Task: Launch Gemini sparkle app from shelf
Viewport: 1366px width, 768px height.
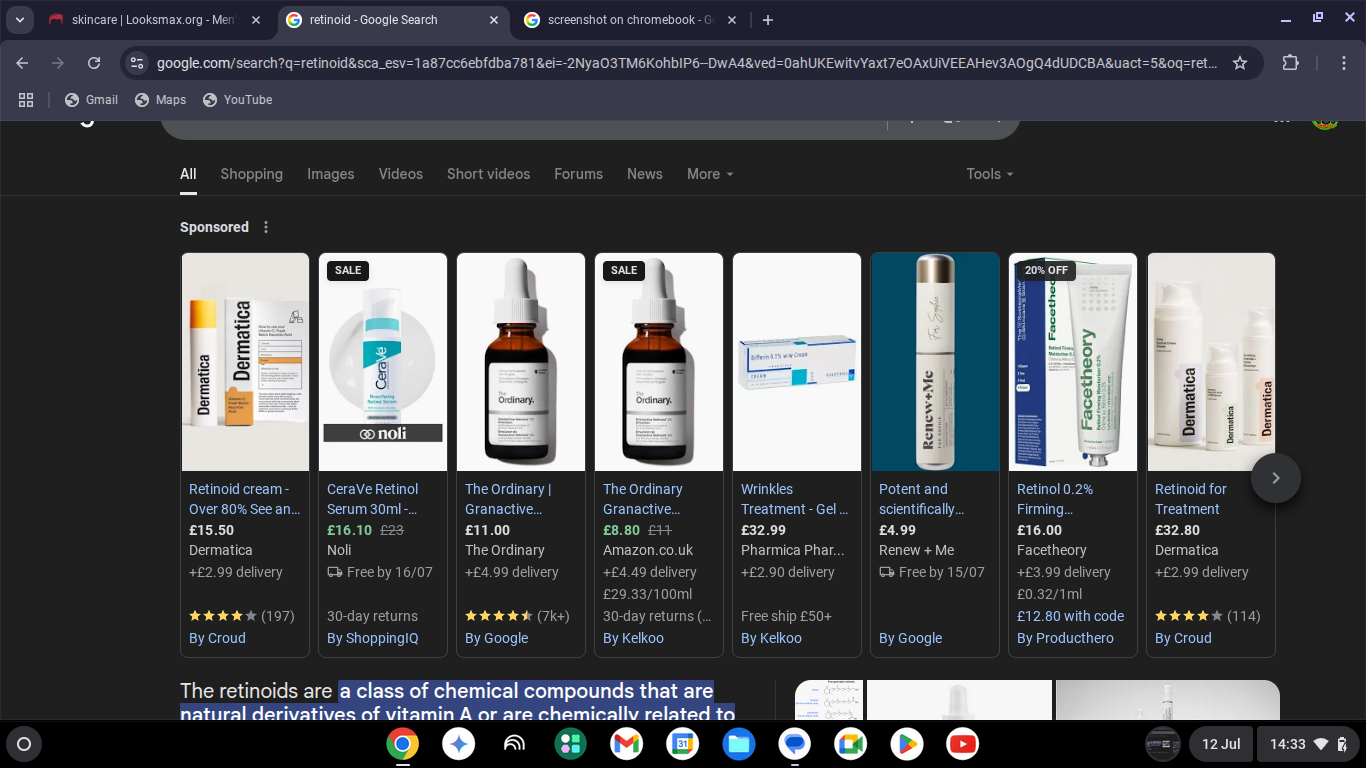Action: tap(459, 744)
